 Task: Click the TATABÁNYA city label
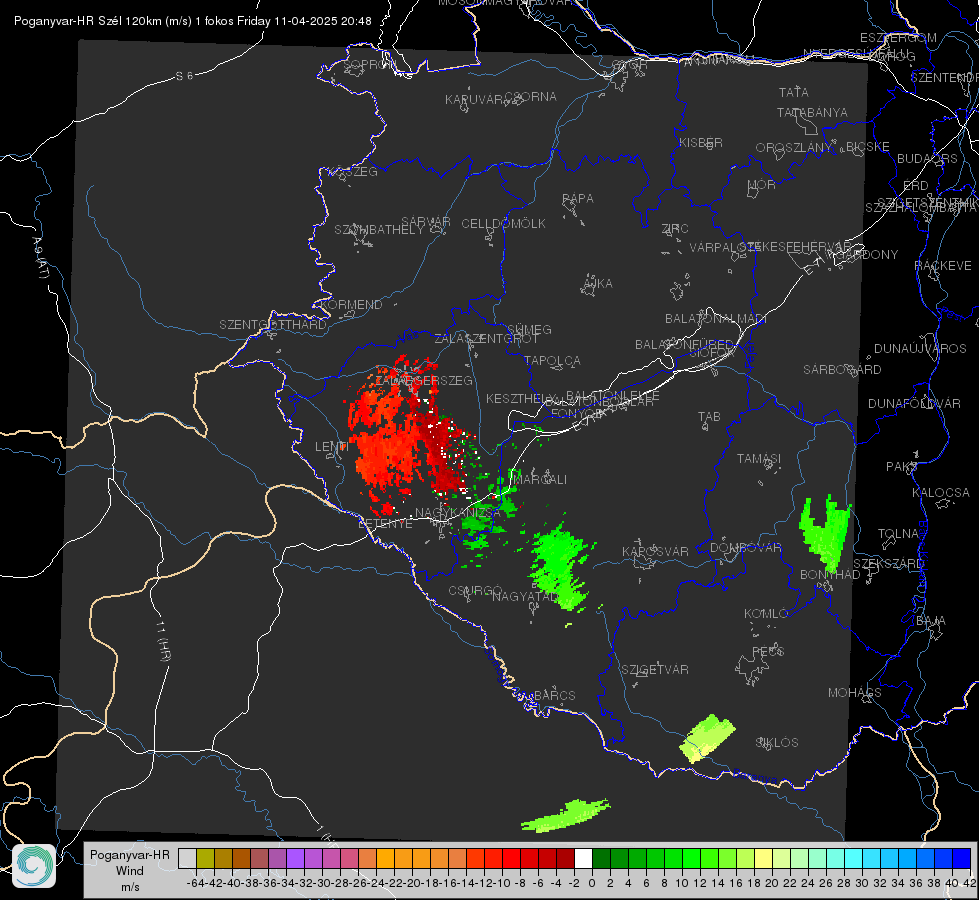click(812, 112)
